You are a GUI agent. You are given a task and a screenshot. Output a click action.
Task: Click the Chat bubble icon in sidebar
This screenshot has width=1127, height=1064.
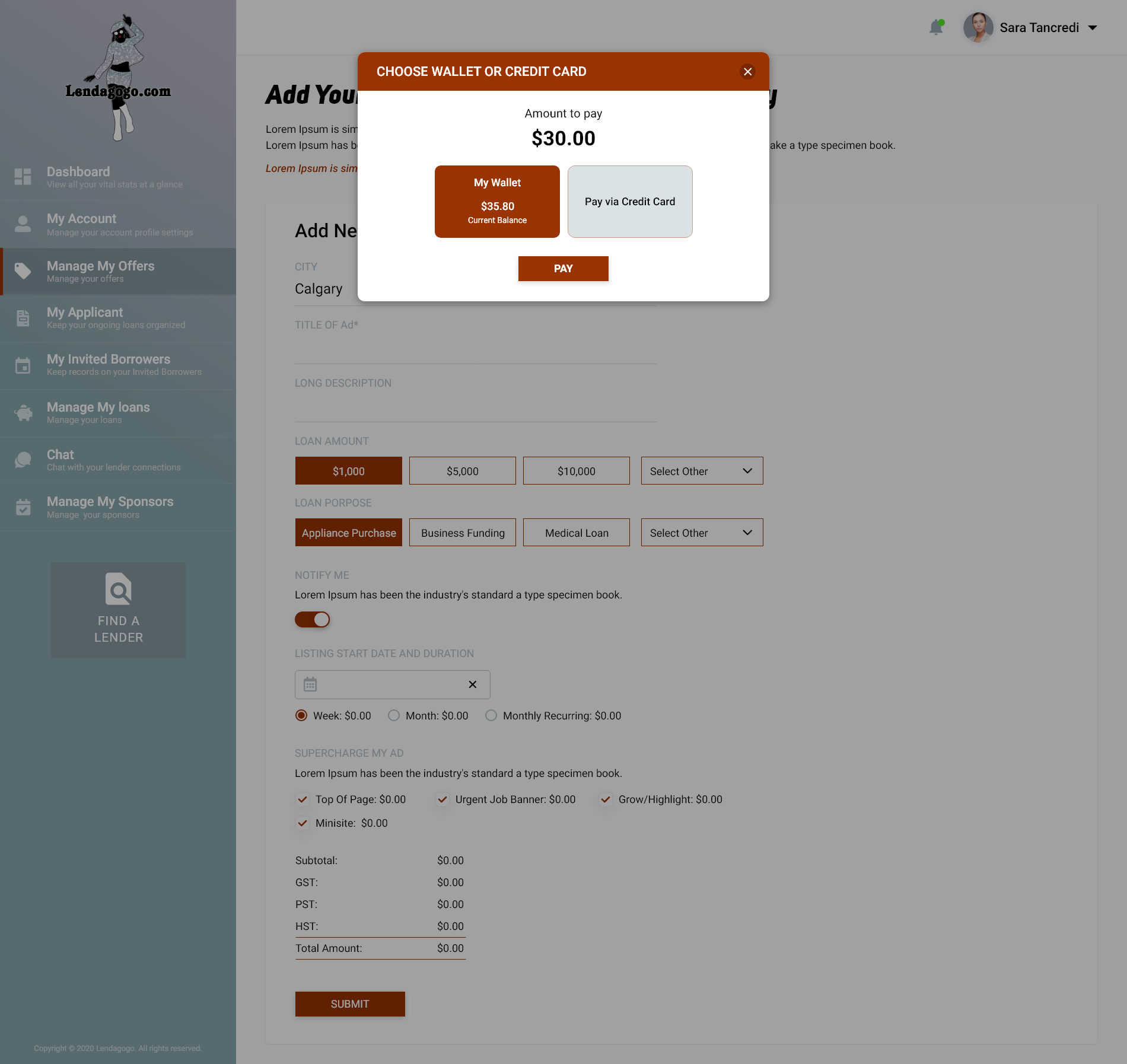(23, 460)
